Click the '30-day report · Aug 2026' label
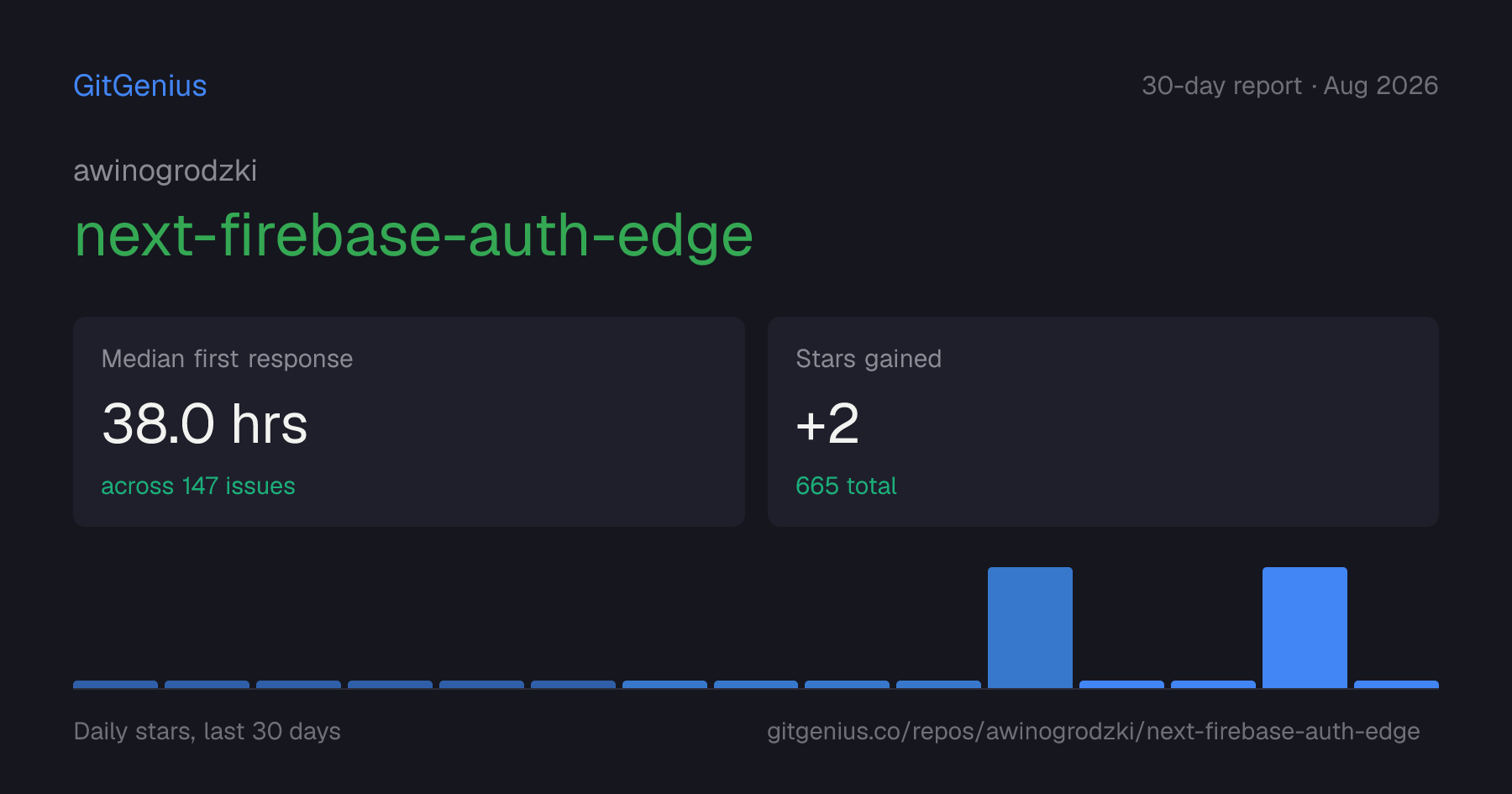 (x=1289, y=86)
